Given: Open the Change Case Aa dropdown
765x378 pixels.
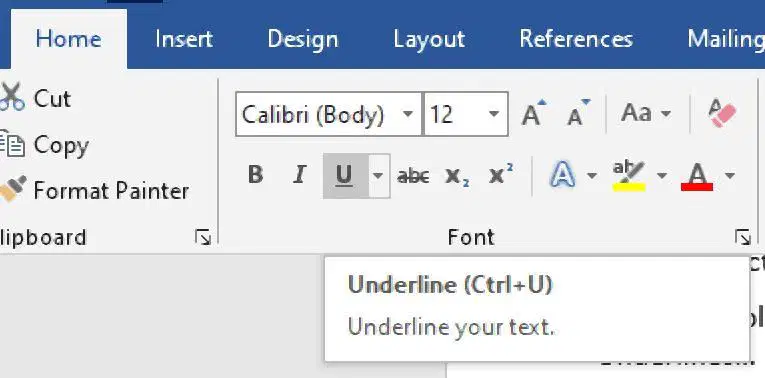Looking at the screenshot, I should 646,113.
